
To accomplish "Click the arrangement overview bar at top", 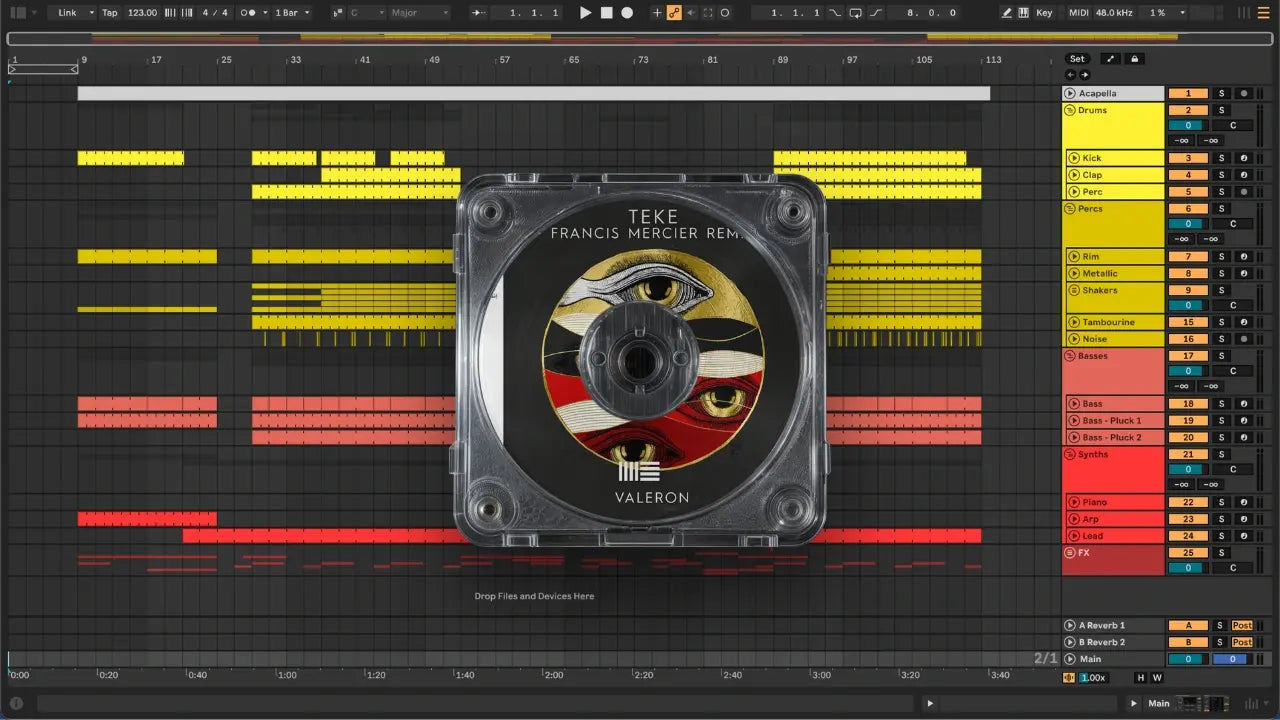I will pos(640,39).
